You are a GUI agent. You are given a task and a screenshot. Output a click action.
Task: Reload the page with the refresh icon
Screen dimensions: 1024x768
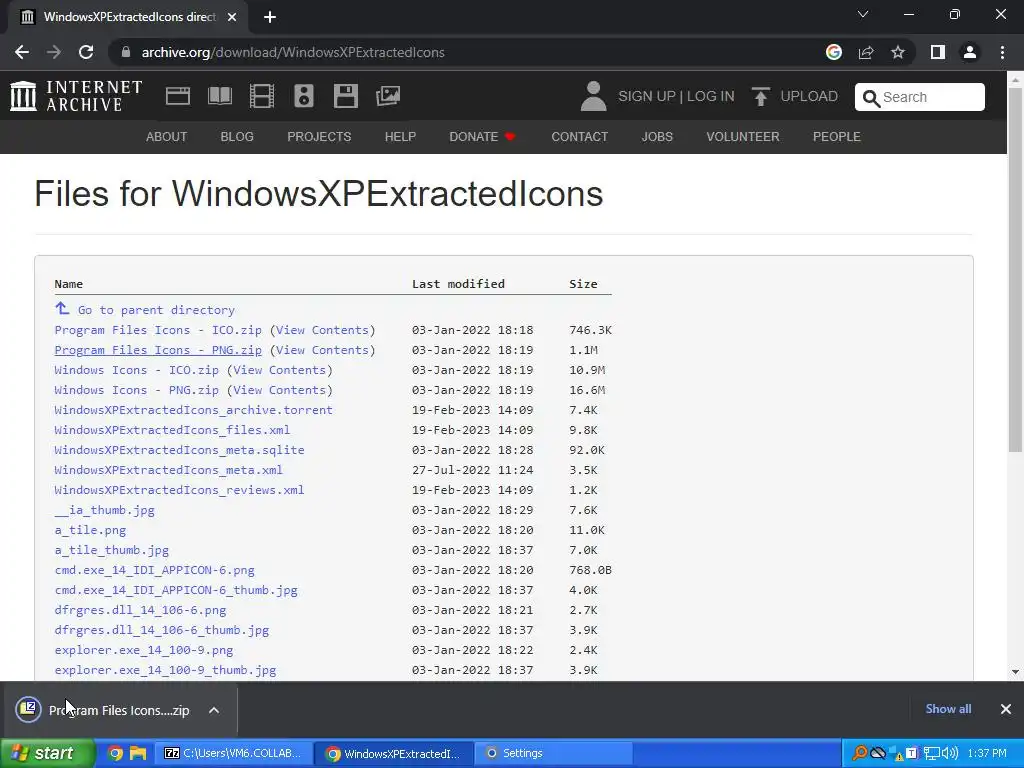(x=86, y=52)
